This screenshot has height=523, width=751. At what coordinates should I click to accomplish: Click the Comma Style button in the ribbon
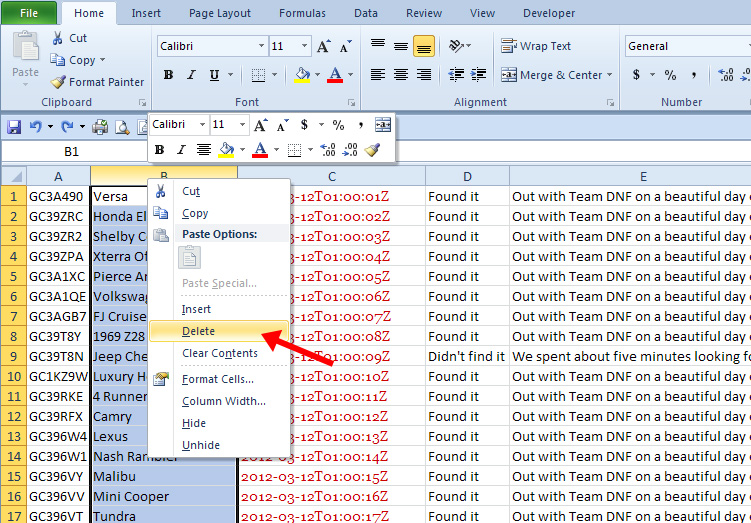tap(694, 75)
